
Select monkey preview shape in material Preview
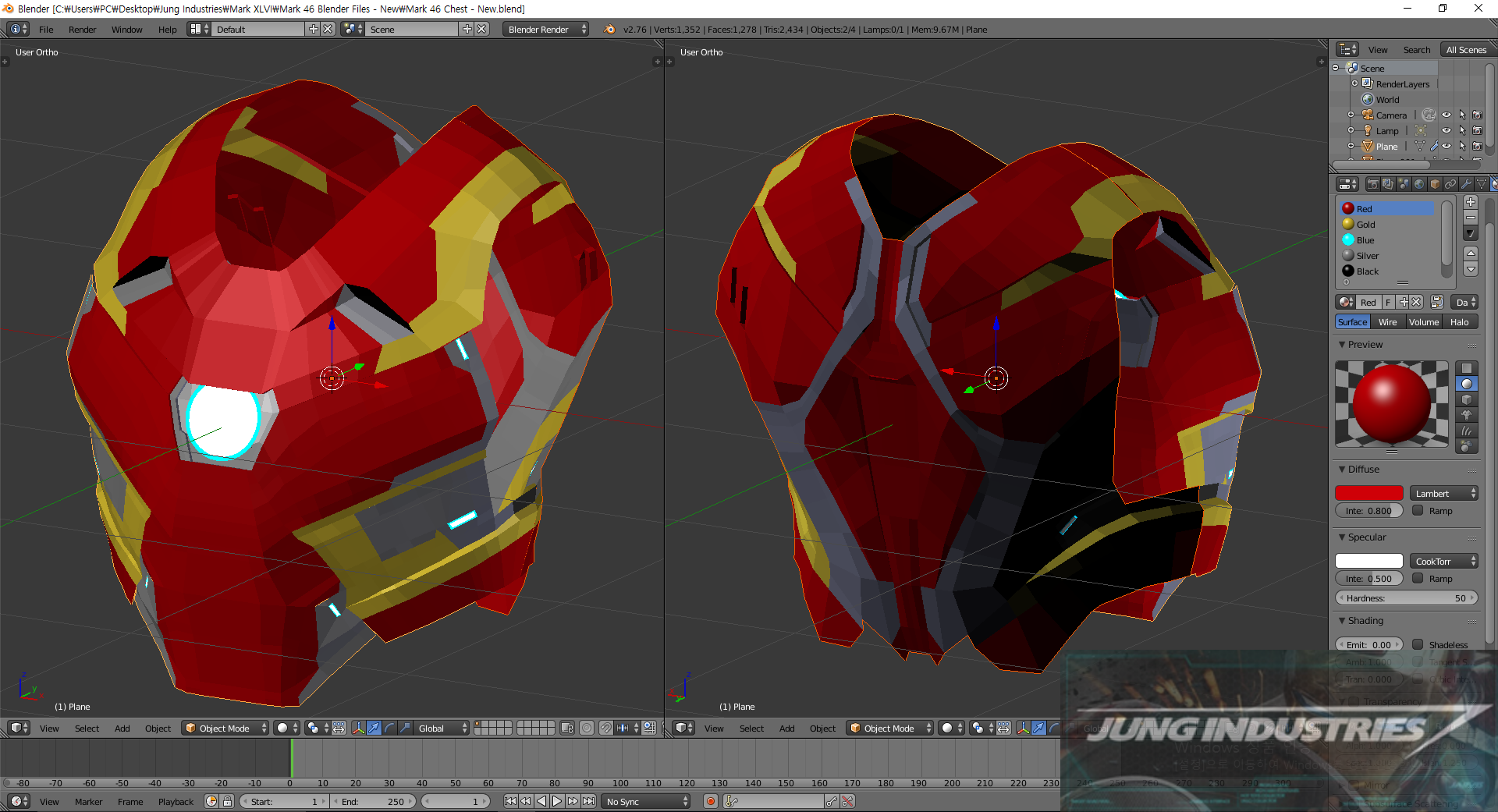coord(1467,415)
